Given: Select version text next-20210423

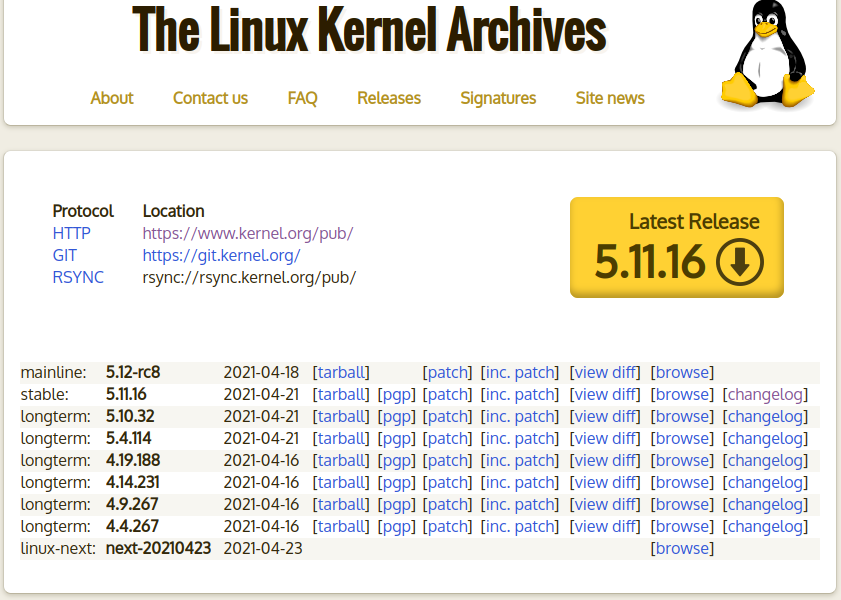Looking at the screenshot, I should coord(158,548).
